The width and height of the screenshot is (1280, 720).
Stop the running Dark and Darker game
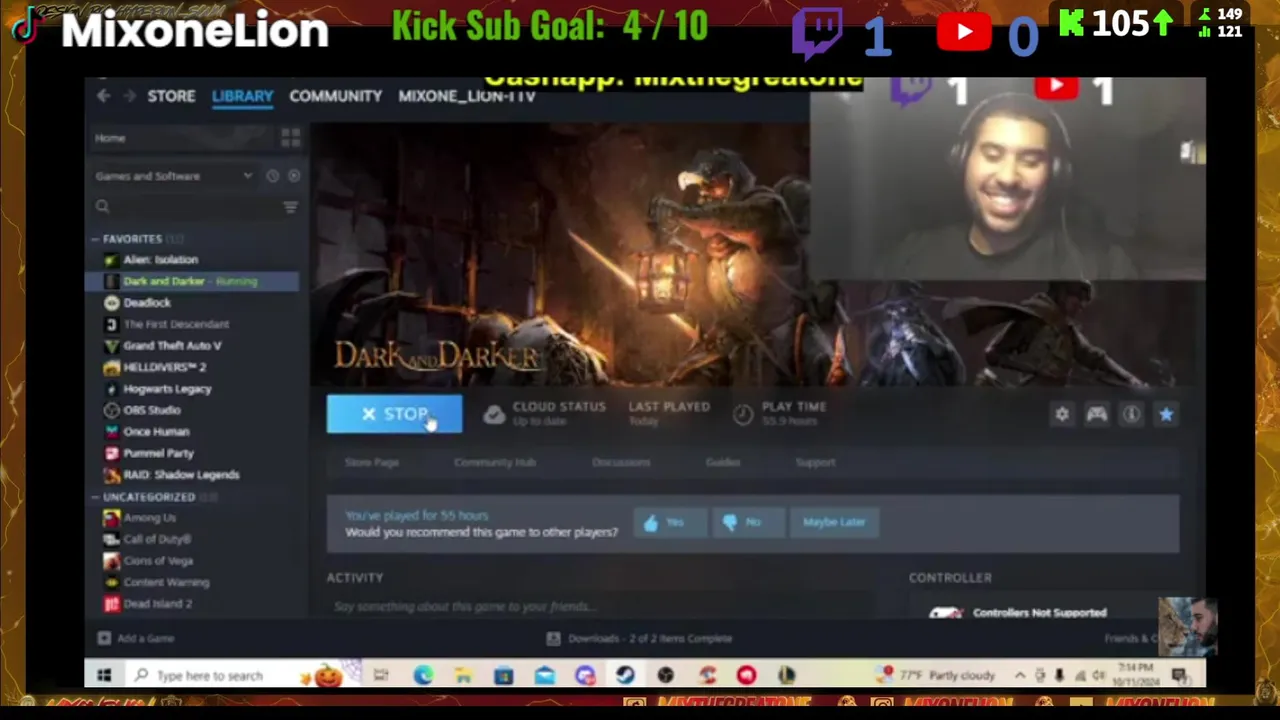tap(394, 414)
